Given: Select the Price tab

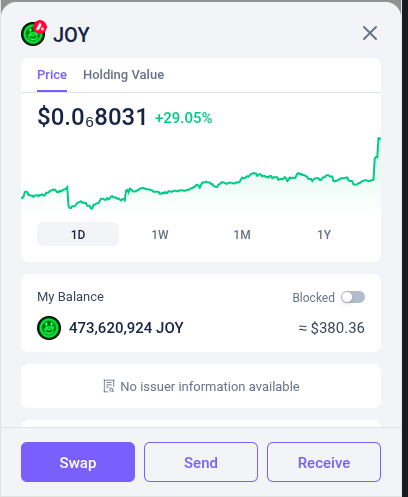Looking at the screenshot, I should click(52, 75).
